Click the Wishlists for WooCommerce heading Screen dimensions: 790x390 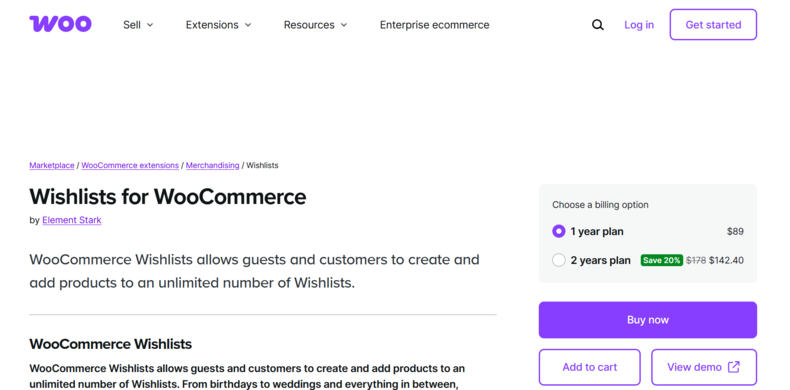click(x=168, y=197)
